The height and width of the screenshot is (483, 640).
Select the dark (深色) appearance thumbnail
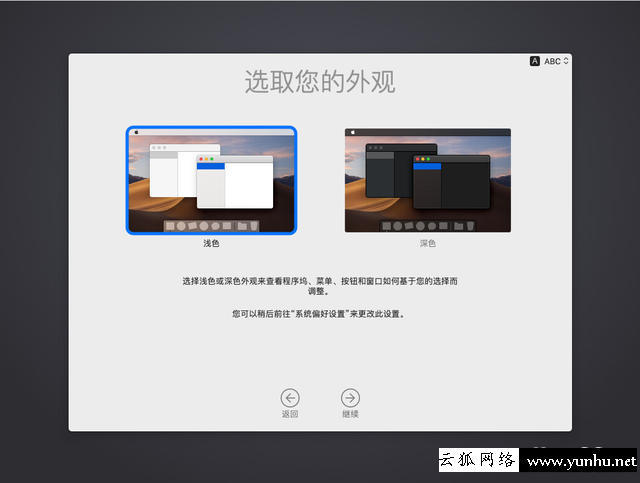coord(428,180)
